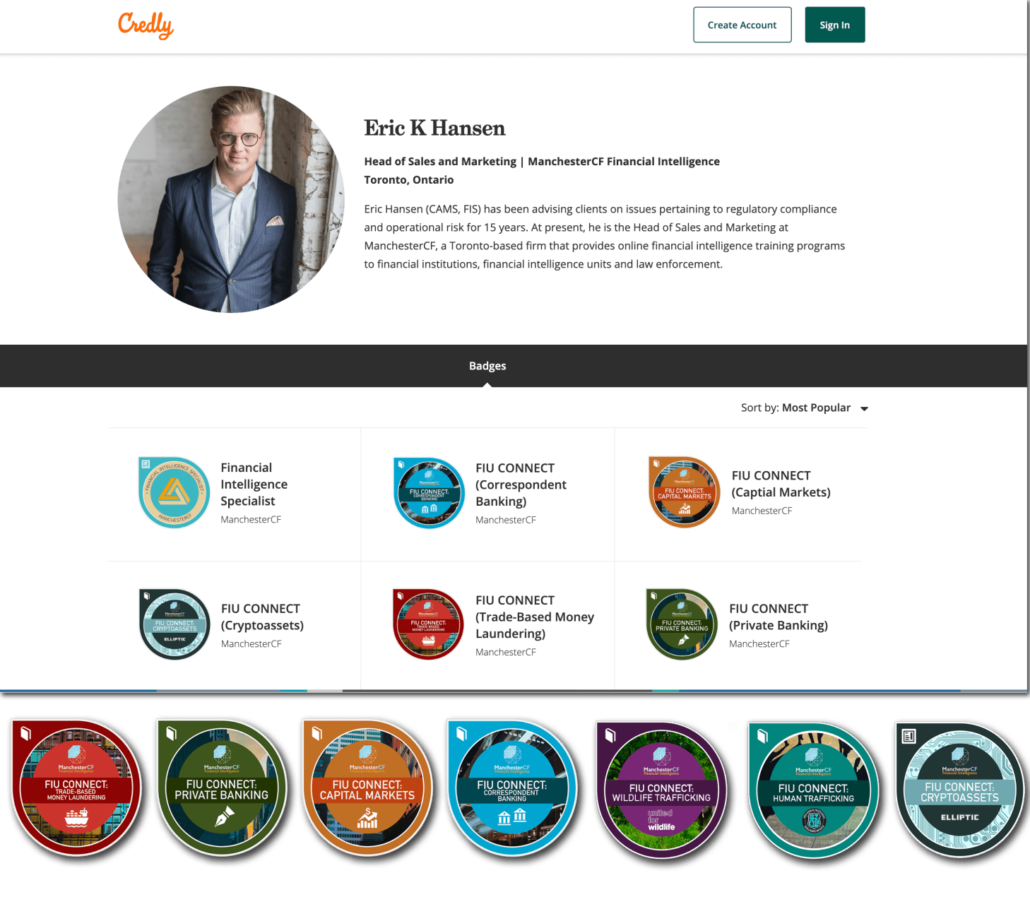Viewport: 1030px width, 897px height.
Task: Open the FIU CONNECT (Captial Markets) title link
Action: click(781, 484)
